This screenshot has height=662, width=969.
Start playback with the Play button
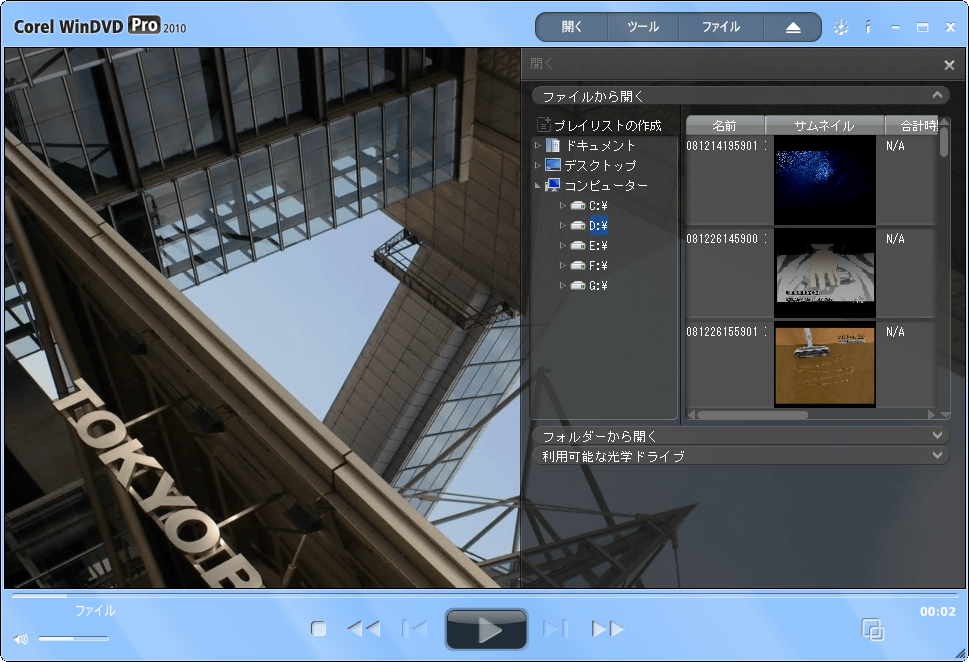click(486, 630)
